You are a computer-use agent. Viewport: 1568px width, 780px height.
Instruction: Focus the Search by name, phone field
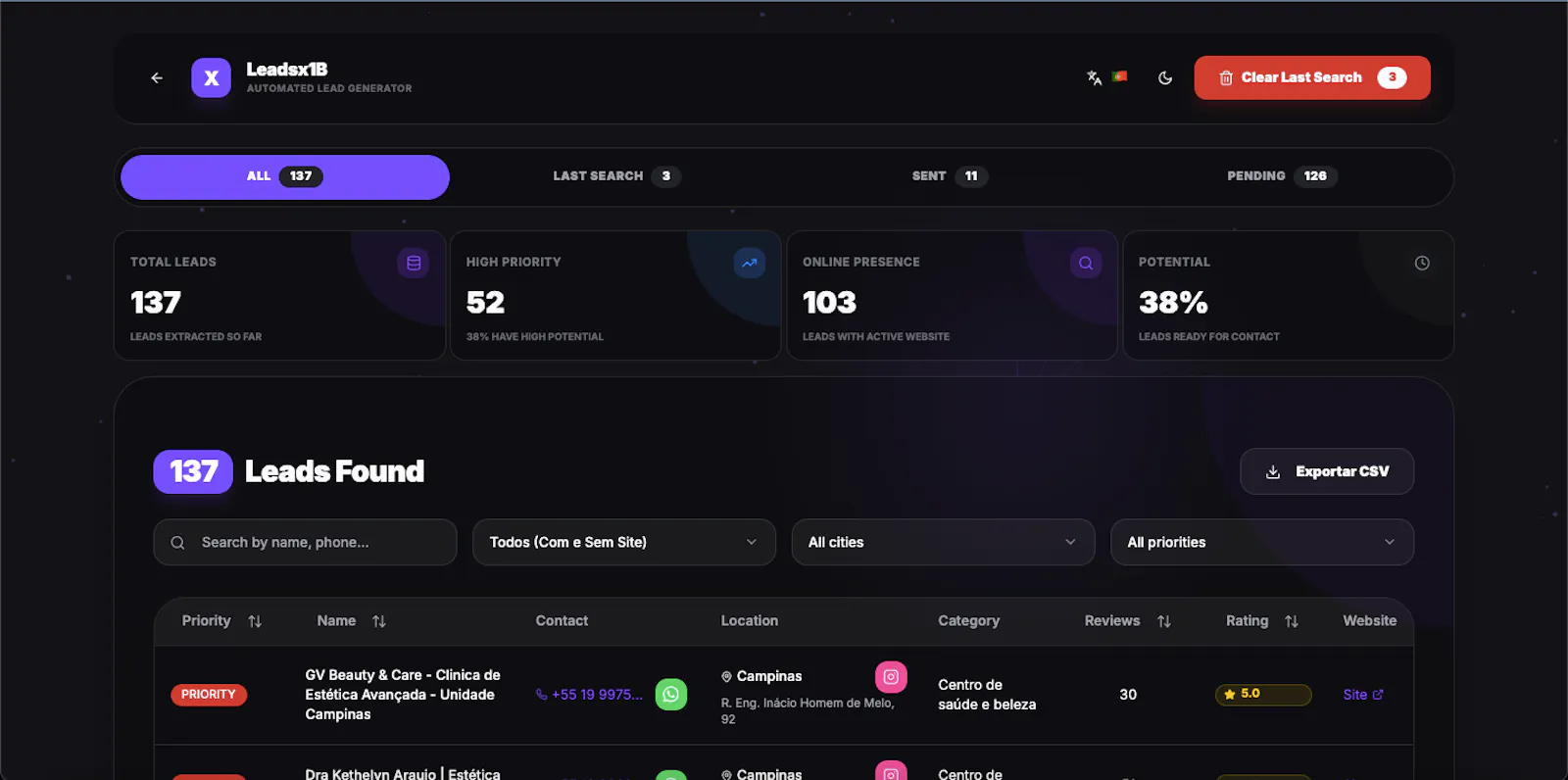point(305,542)
